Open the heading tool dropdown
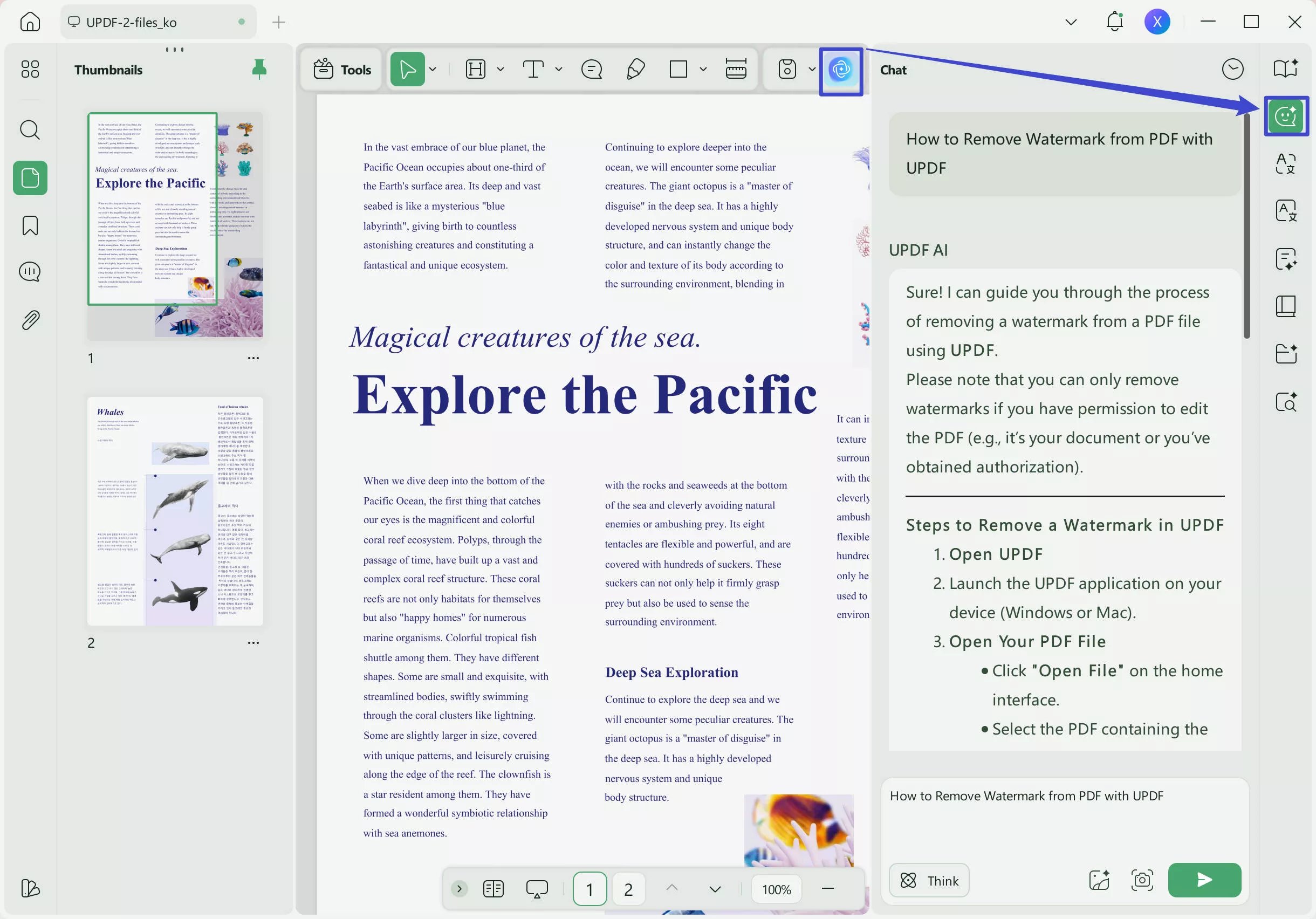 point(501,69)
